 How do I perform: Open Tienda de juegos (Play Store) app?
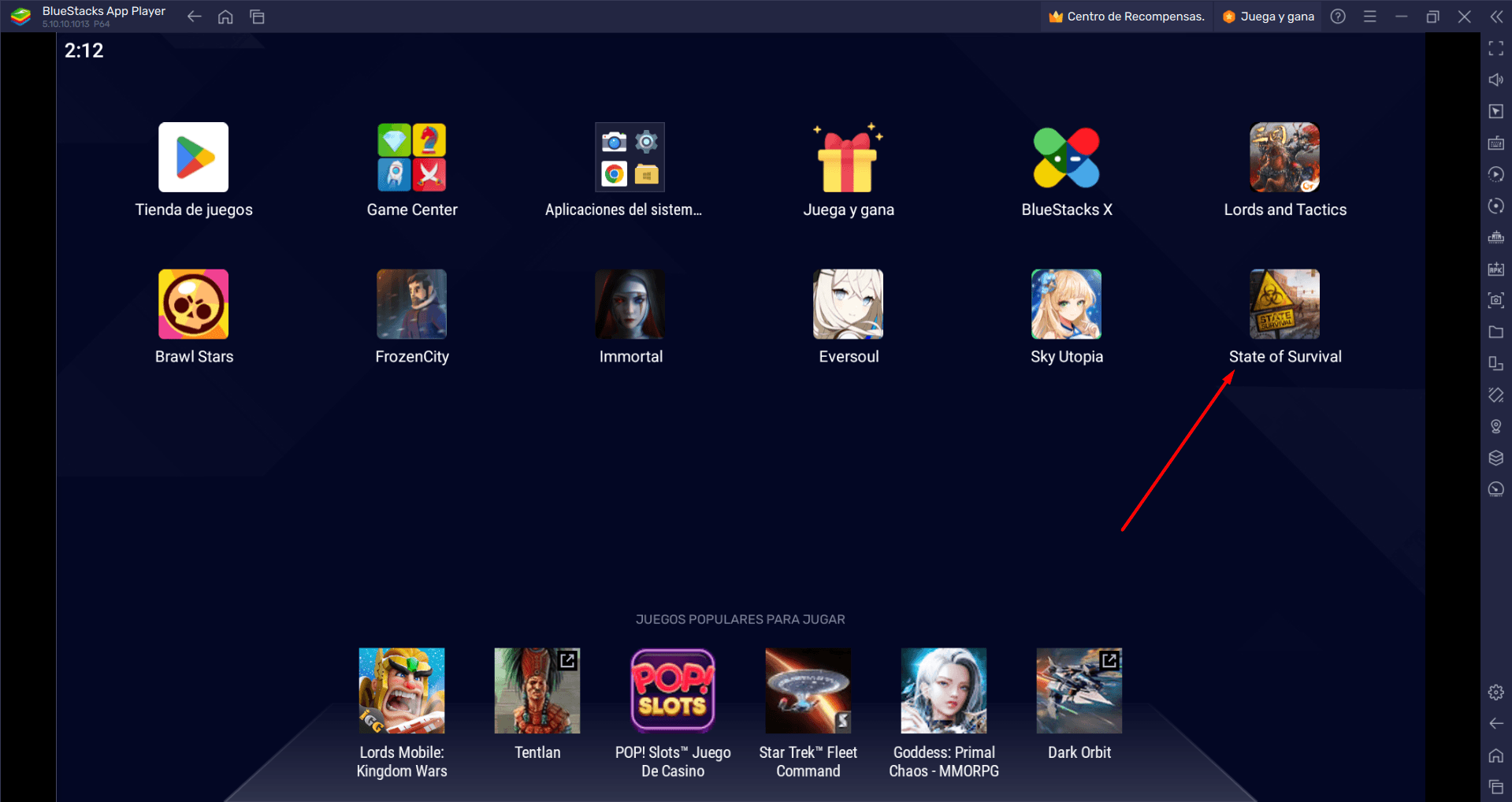tap(193, 157)
